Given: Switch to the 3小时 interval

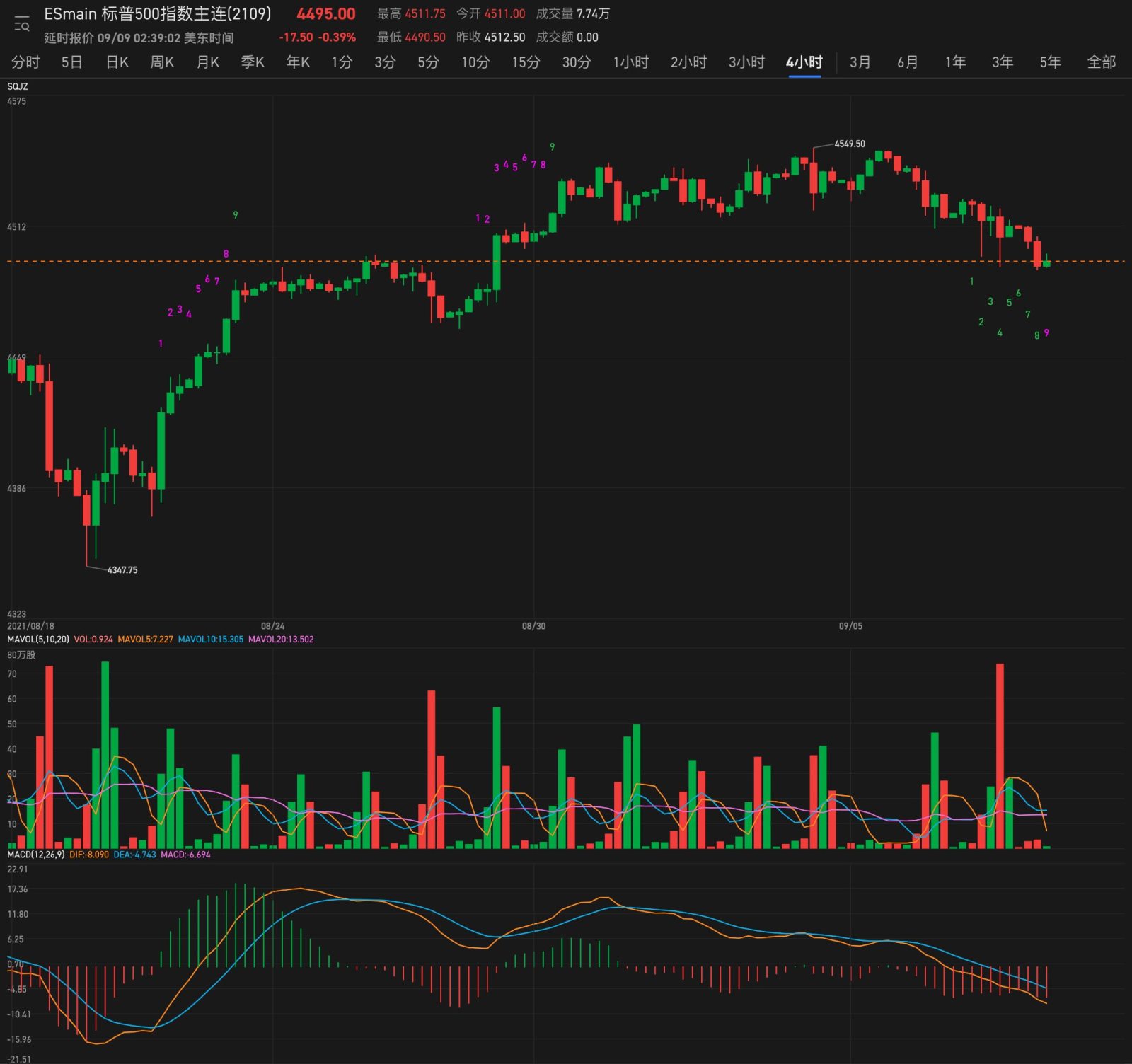Looking at the screenshot, I should click(747, 62).
